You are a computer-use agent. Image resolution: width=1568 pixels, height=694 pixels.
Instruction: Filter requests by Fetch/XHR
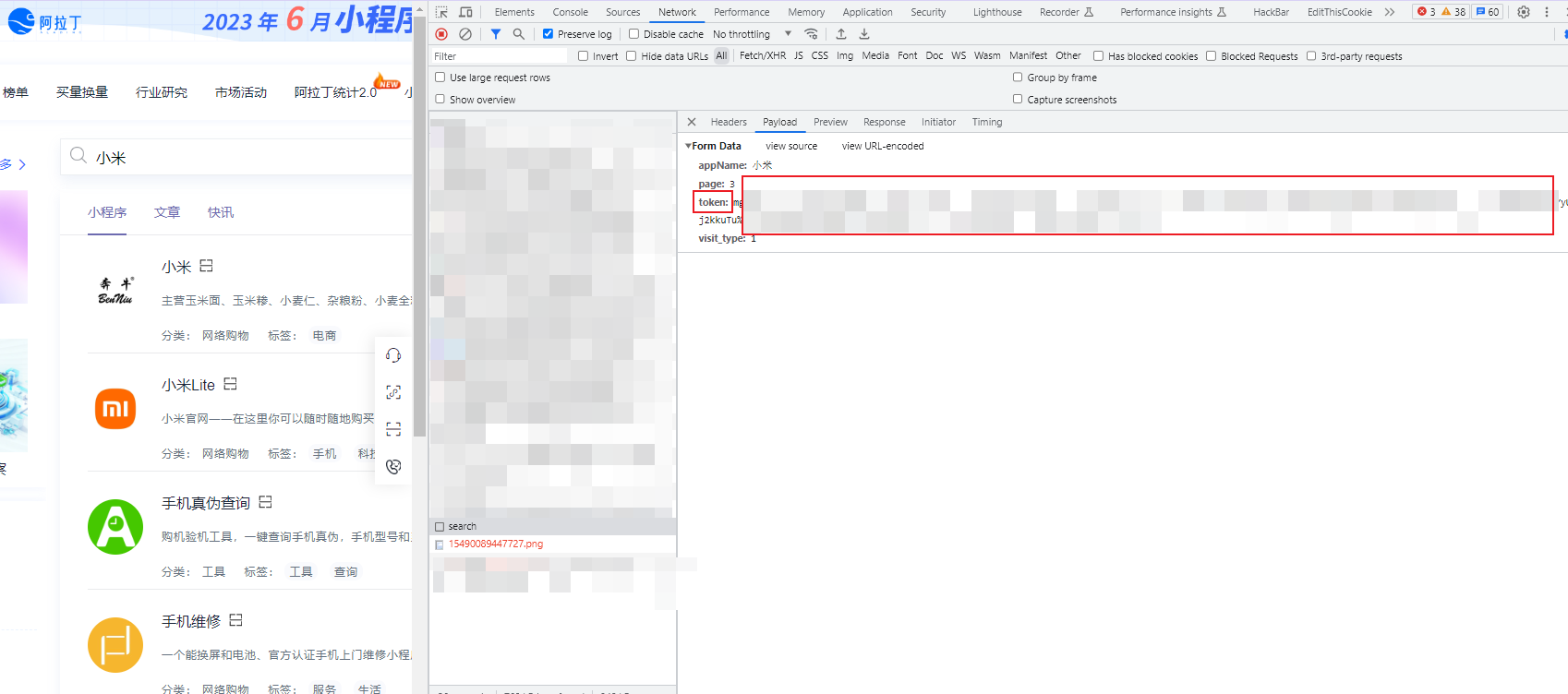point(763,56)
